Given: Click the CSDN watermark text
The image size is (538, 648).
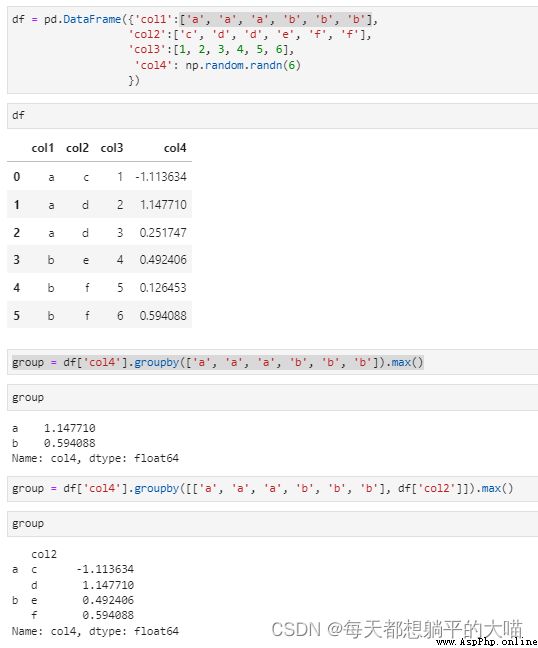Looking at the screenshot, I should tap(397, 629).
